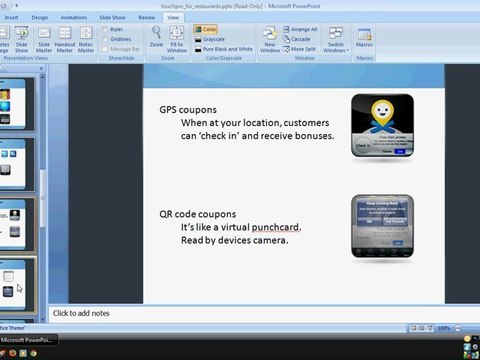Open Handout Master view
Viewport: 480px width, 360px height.
(x=65, y=39)
